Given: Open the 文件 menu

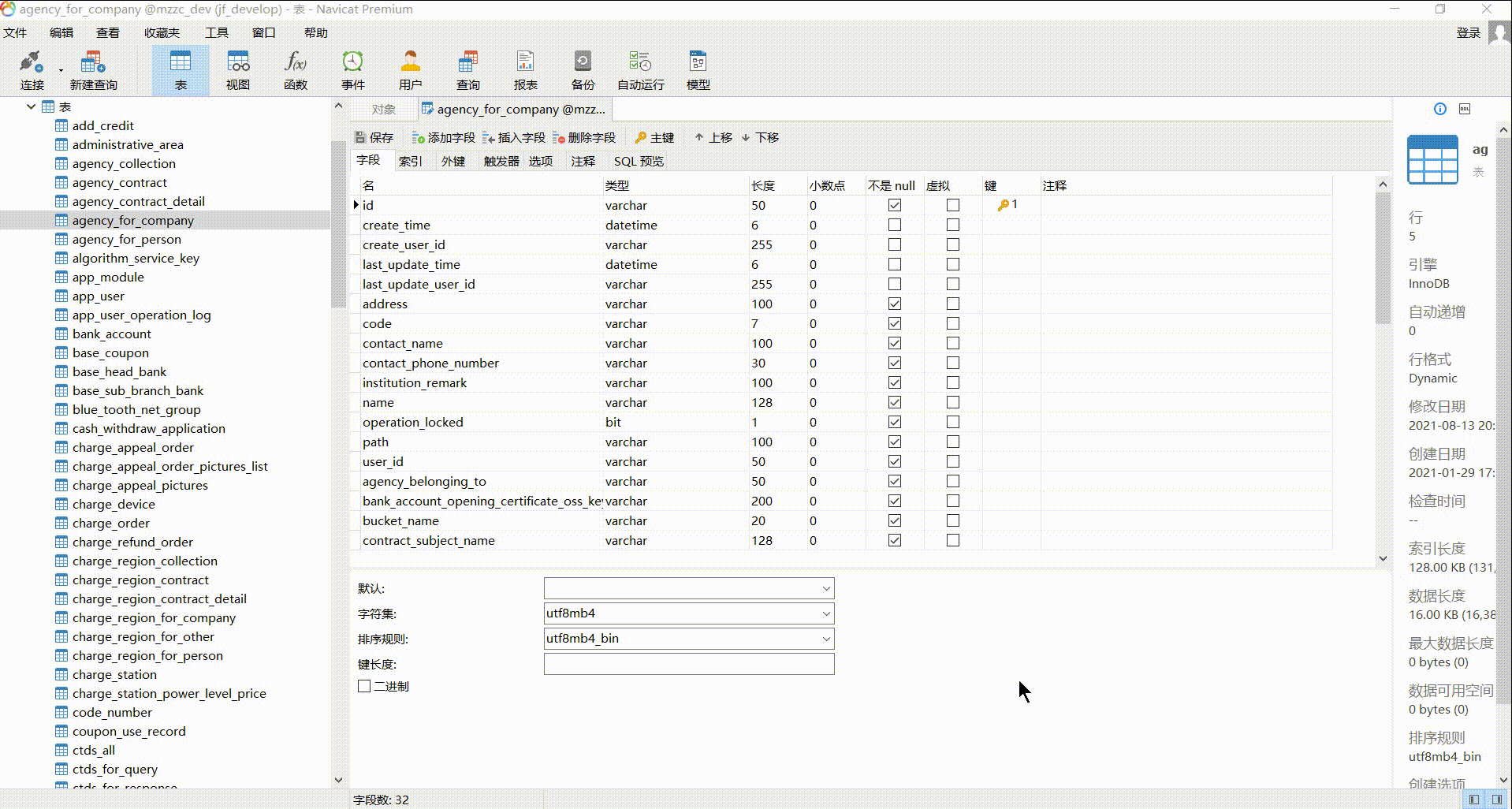Looking at the screenshot, I should (x=15, y=32).
